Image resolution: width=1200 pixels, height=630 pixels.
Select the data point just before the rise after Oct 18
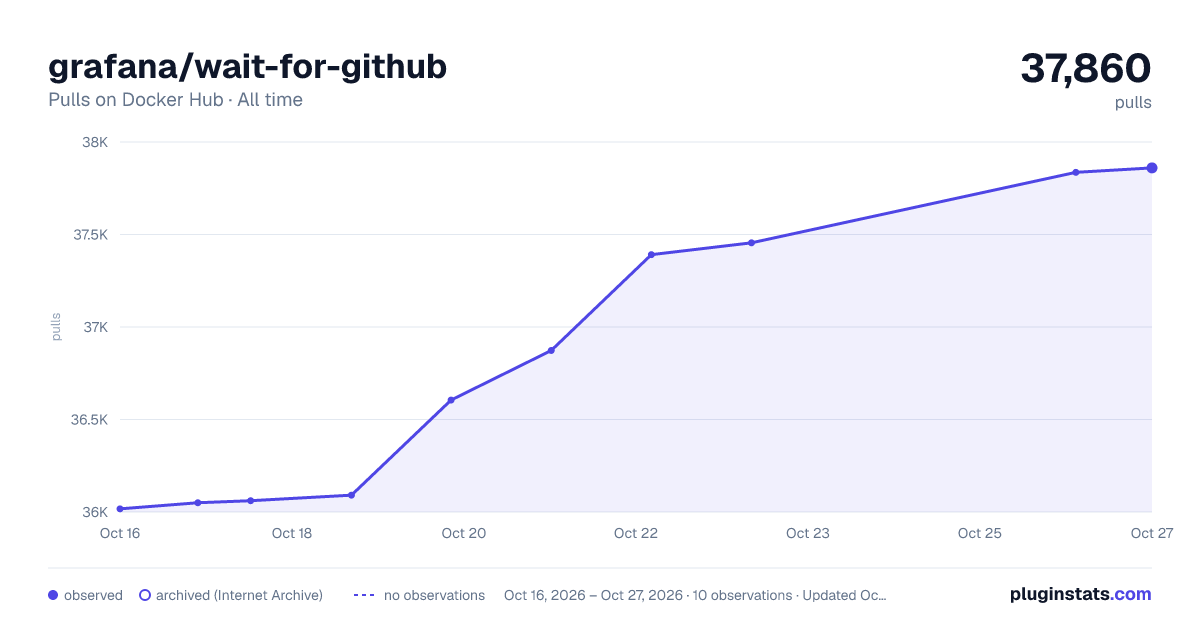(351, 495)
